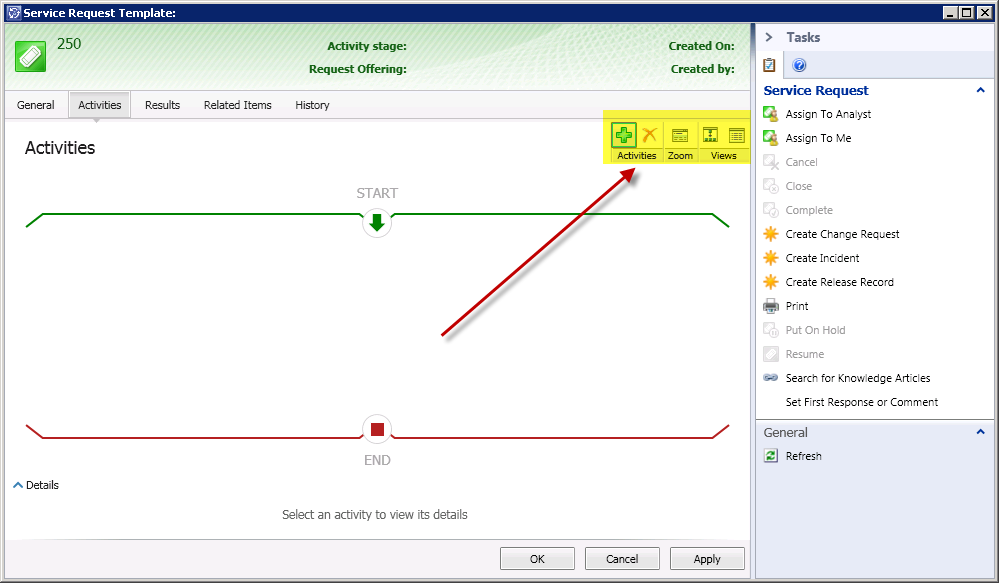Click the Zoom icon in Activities toolbar
The height and width of the screenshot is (583, 999).
pyautogui.click(x=680, y=135)
